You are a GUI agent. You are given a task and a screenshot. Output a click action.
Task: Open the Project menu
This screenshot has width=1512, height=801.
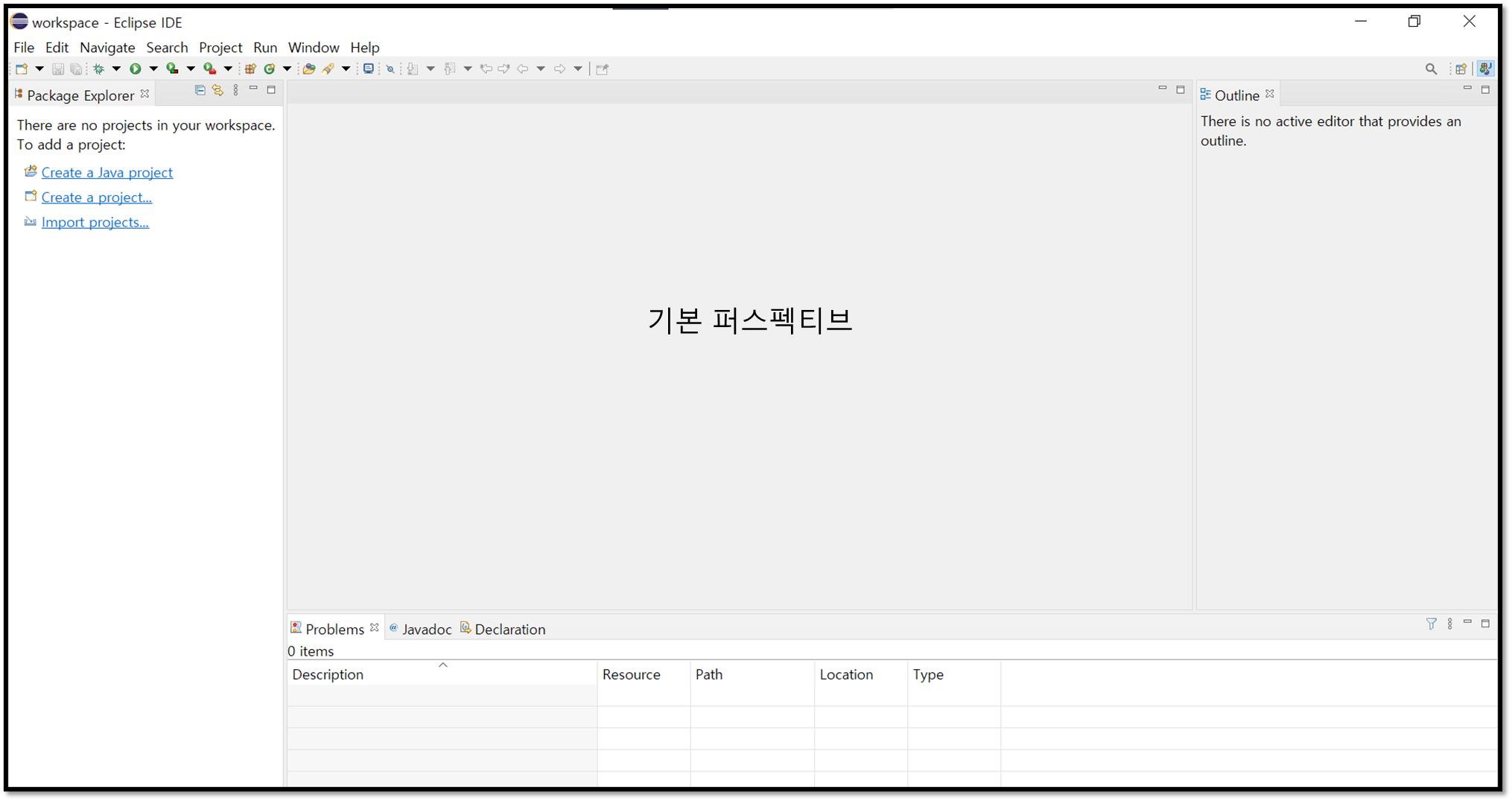220,47
